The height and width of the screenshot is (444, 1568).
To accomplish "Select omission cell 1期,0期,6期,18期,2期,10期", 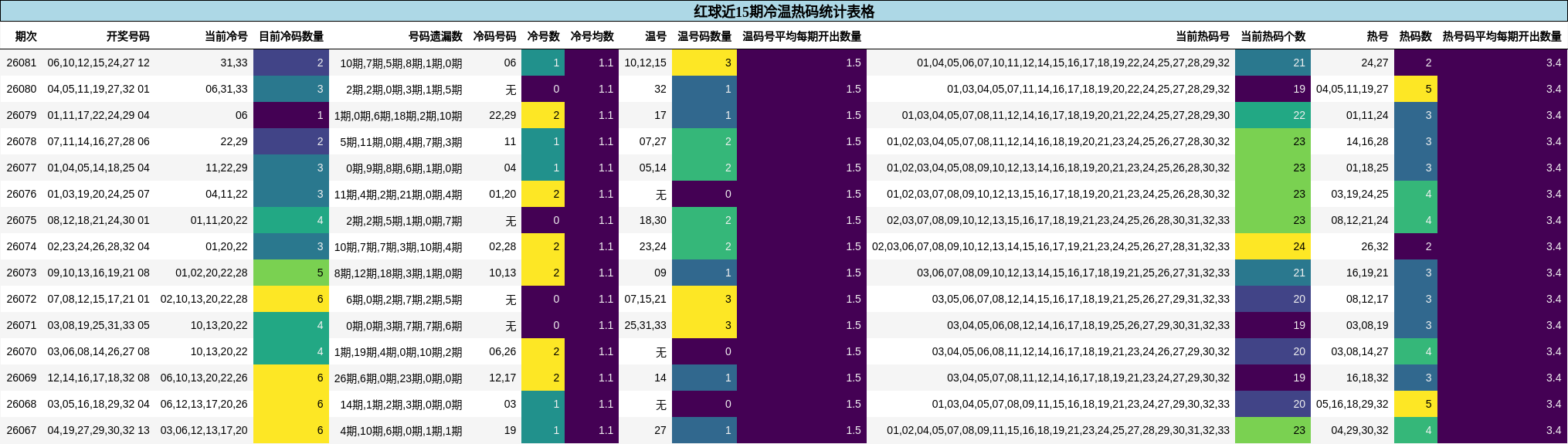I will click(x=399, y=115).
